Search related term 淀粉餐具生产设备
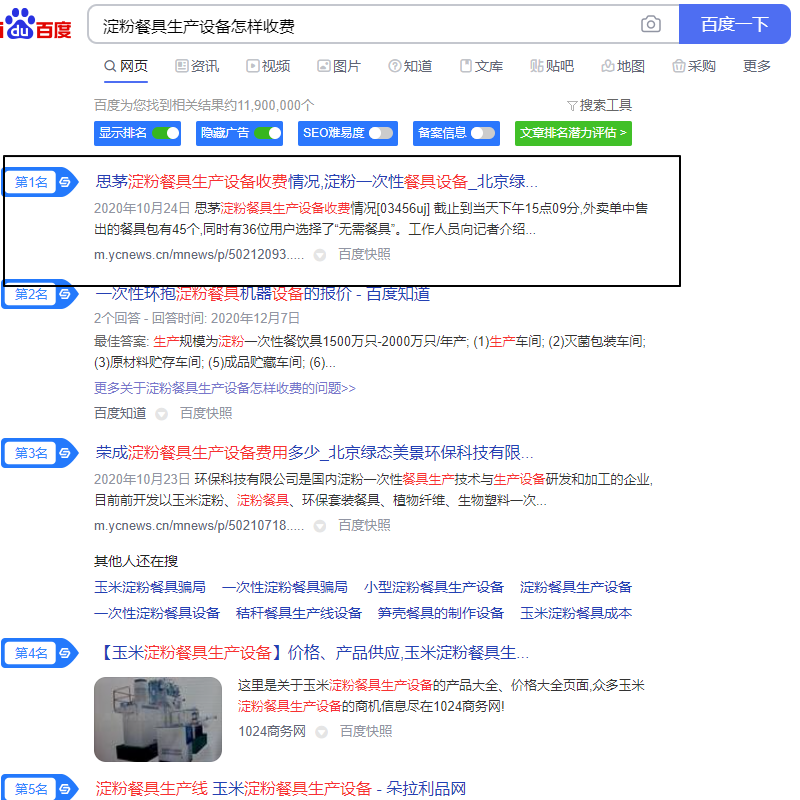This screenshot has width=800, height=800. 576,587
